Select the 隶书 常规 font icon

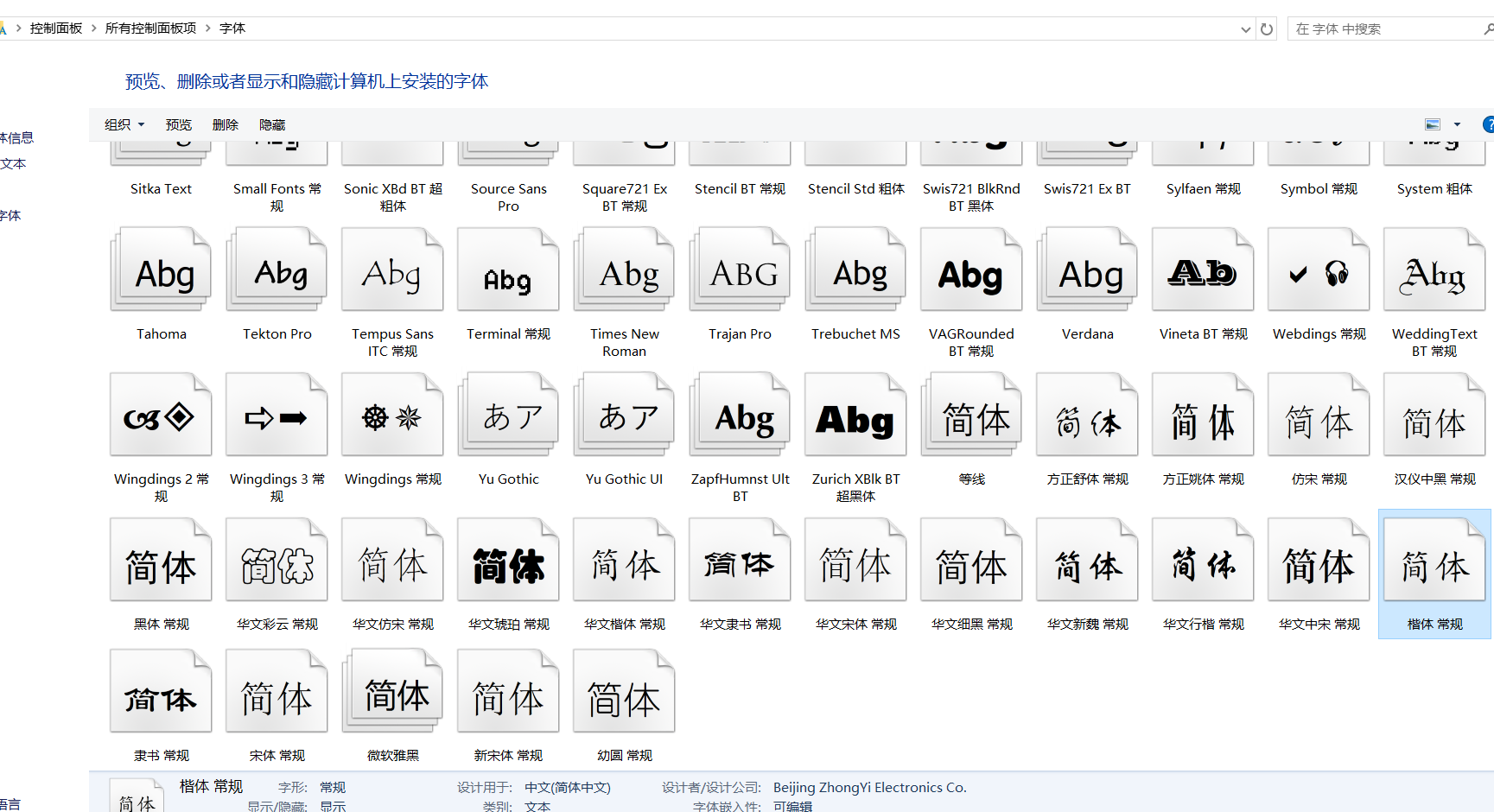click(x=161, y=691)
